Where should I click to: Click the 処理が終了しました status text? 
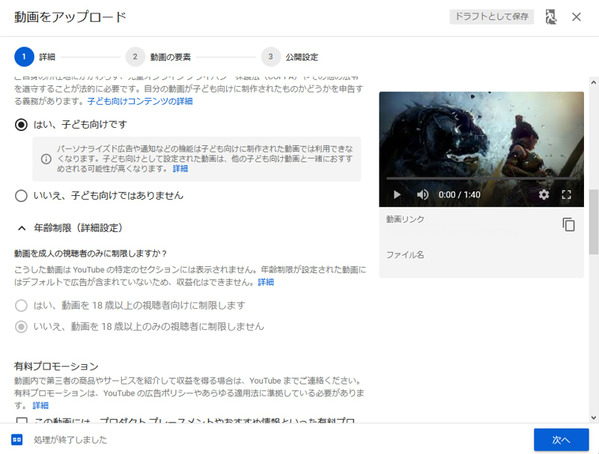click(x=70, y=440)
